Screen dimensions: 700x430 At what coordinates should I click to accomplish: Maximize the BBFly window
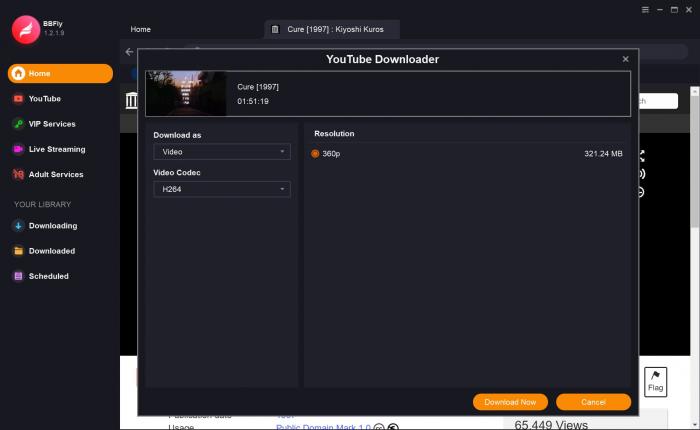(x=674, y=9)
